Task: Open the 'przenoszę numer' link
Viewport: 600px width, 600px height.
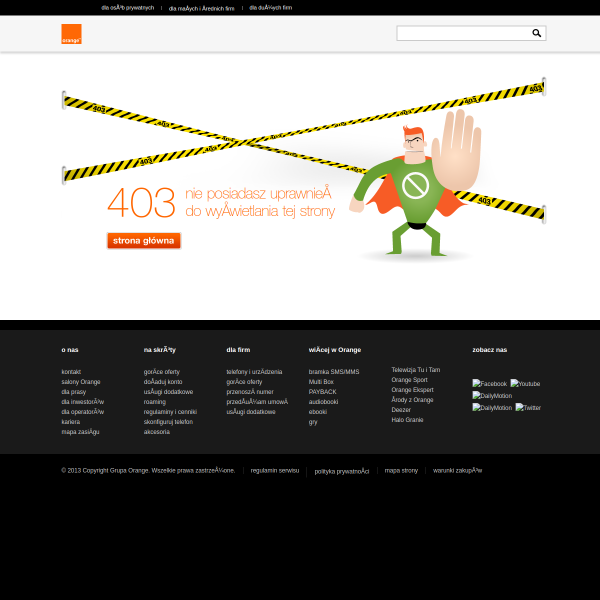Action: pyautogui.click(x=250, y=391)
